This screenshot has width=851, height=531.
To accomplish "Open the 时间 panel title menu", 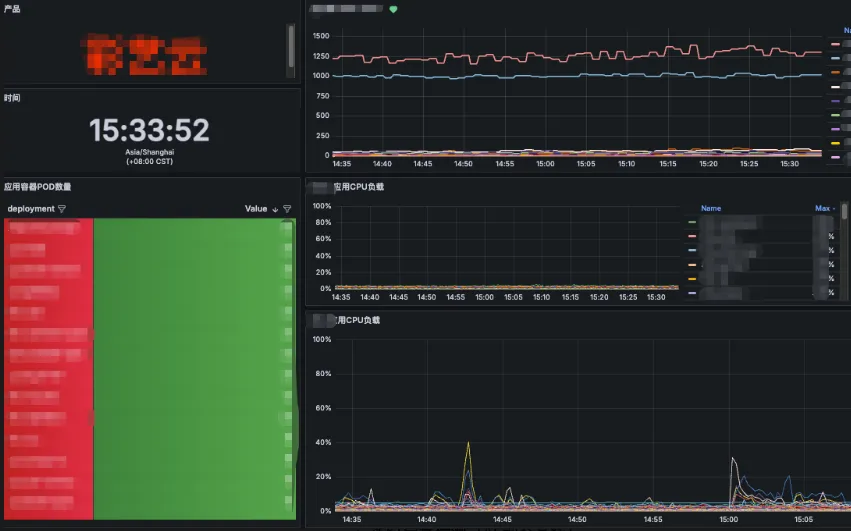I will coord(12,98).
